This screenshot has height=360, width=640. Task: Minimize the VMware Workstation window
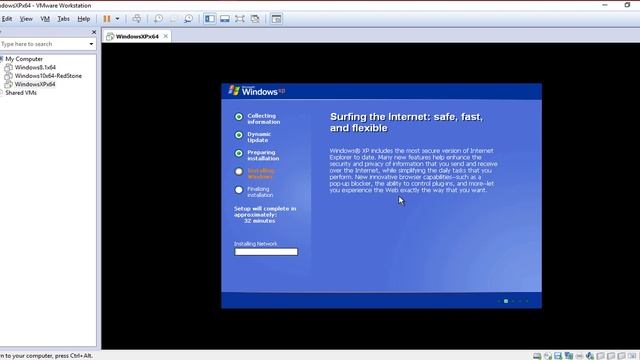(x=605, y=5)
